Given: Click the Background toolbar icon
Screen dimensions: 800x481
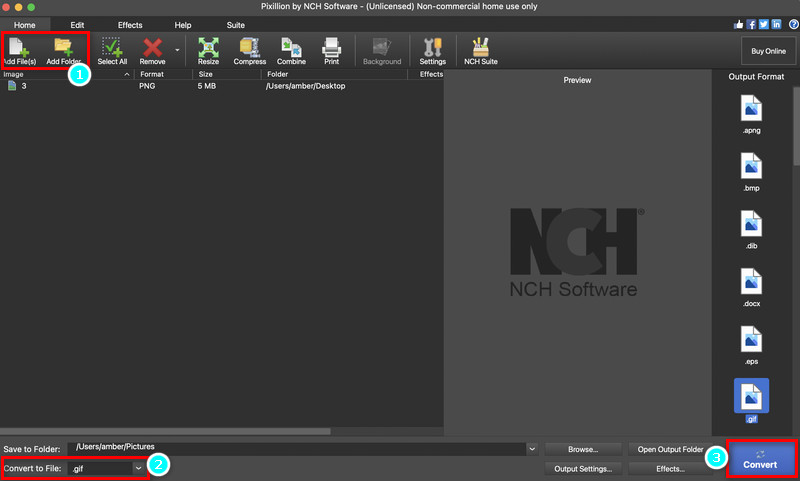Looking at the screenshot, I should pos(382,51).
